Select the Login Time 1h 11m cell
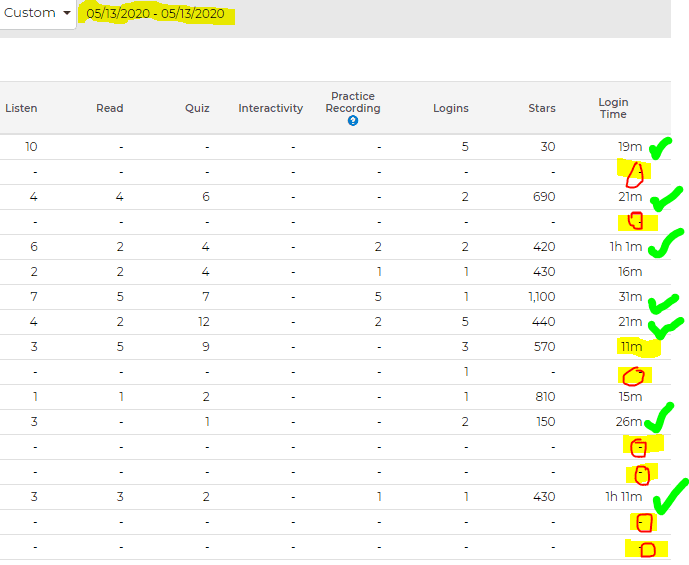689x565 pixels. tap(624, 497)
